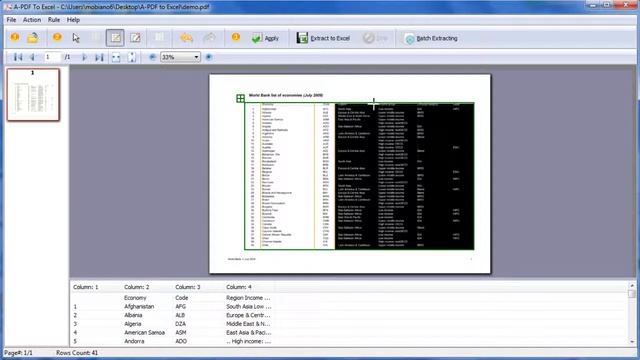Click the Rows Count: 41 status text

(77, 353)
